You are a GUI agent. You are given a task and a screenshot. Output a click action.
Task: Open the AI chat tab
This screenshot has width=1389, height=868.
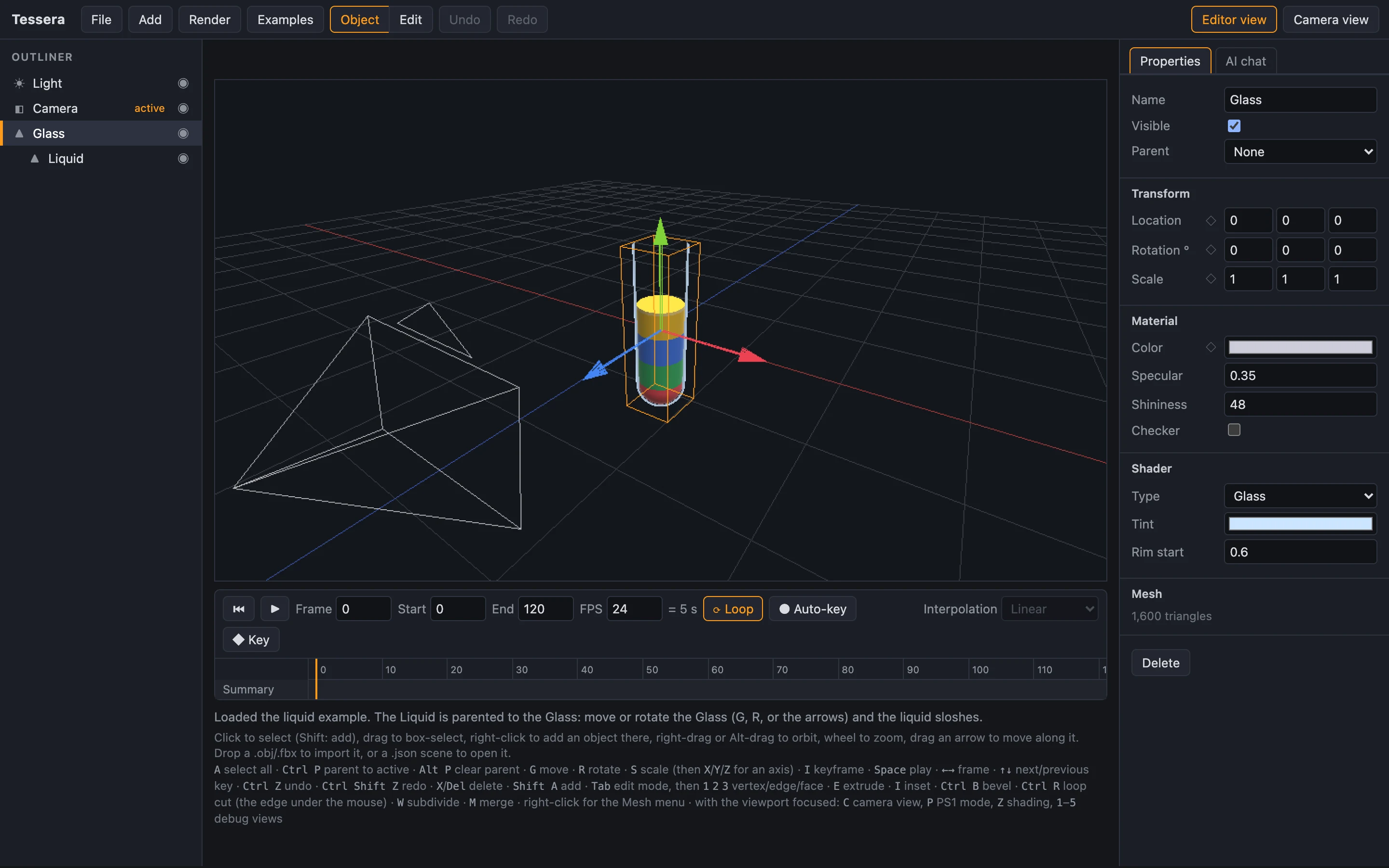(x=1245, y=61)
